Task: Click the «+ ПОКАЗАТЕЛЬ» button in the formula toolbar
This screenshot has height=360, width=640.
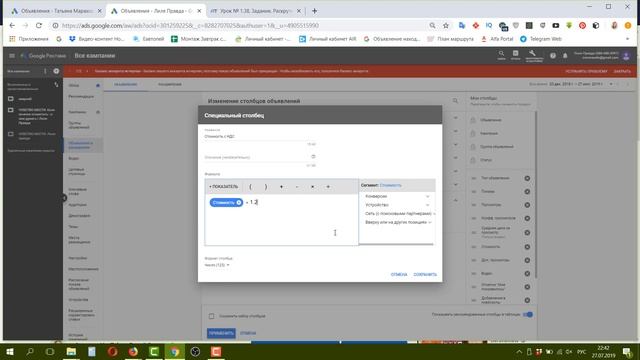Action: click(223, 187)
